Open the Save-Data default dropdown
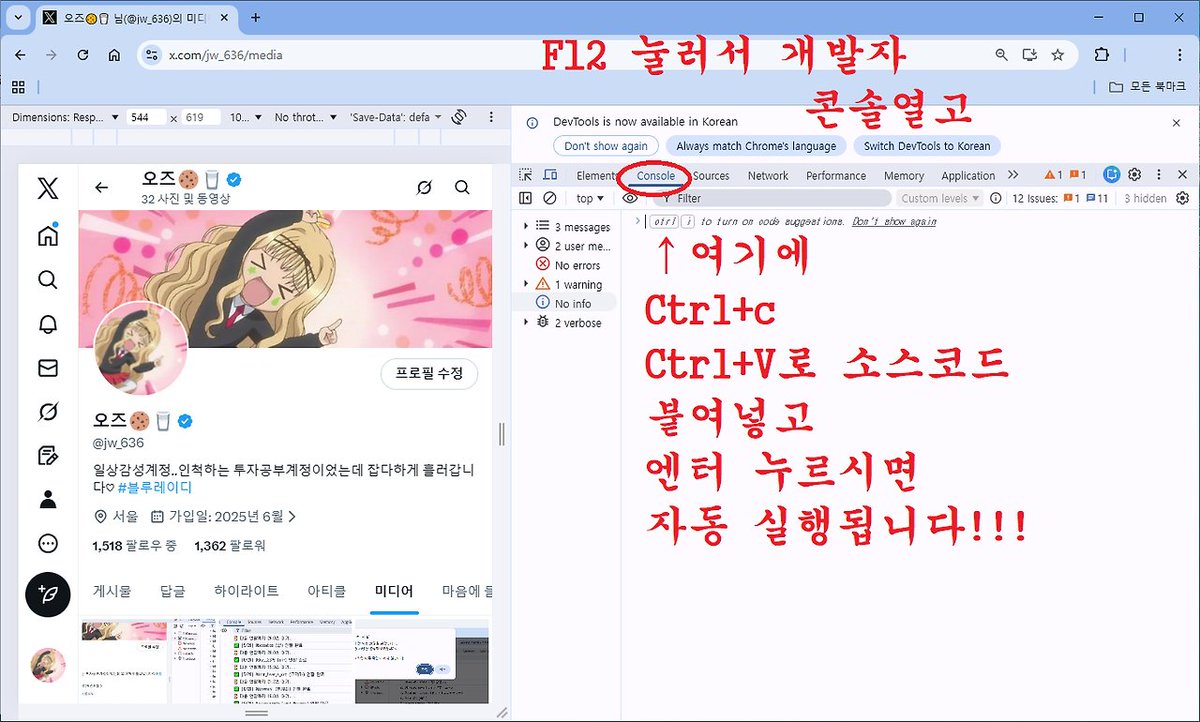The height and width of the screenshot is (722, 1200). 396,117
